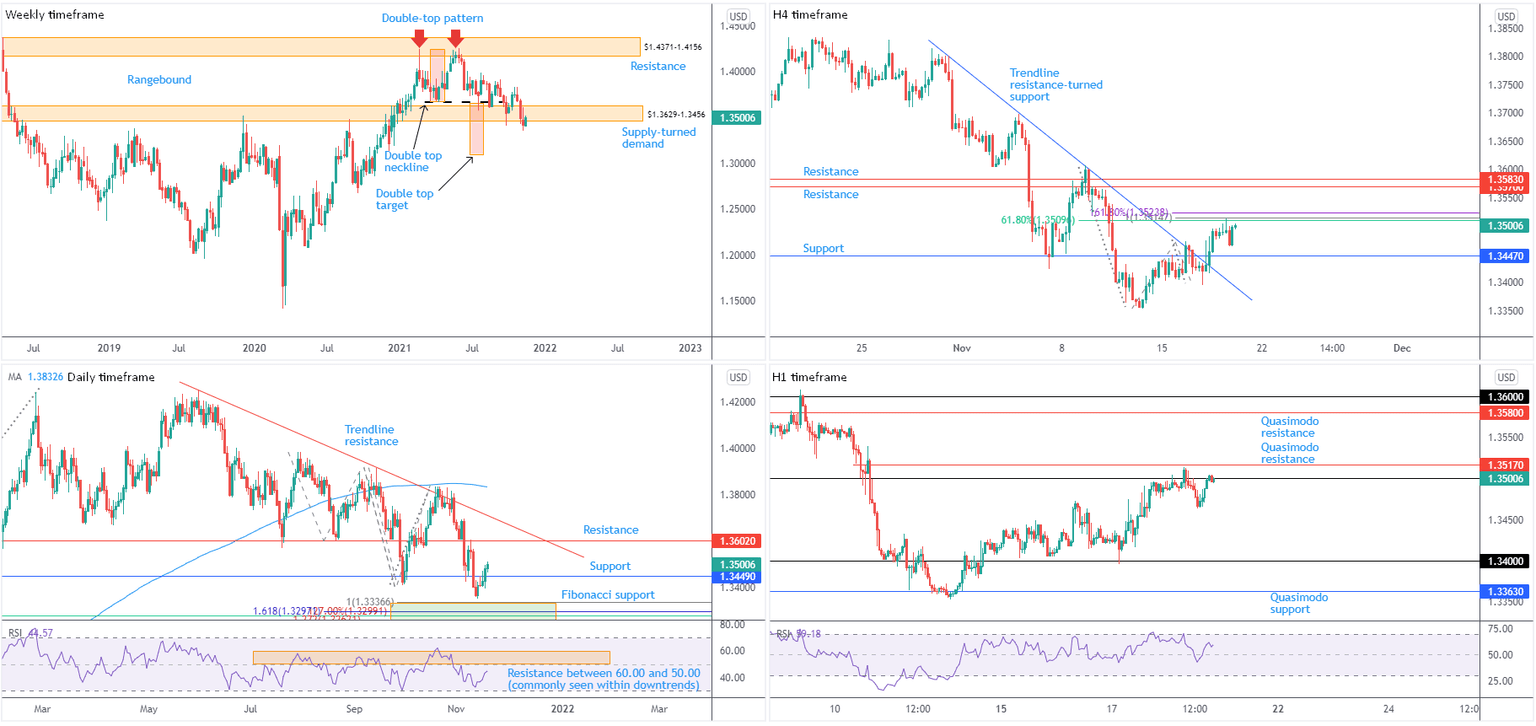Image resolution: width=1536 pixels, height=726 pixels.
Task: Open the USD currency selector on H4 chart
Action: click(1505, 16)
